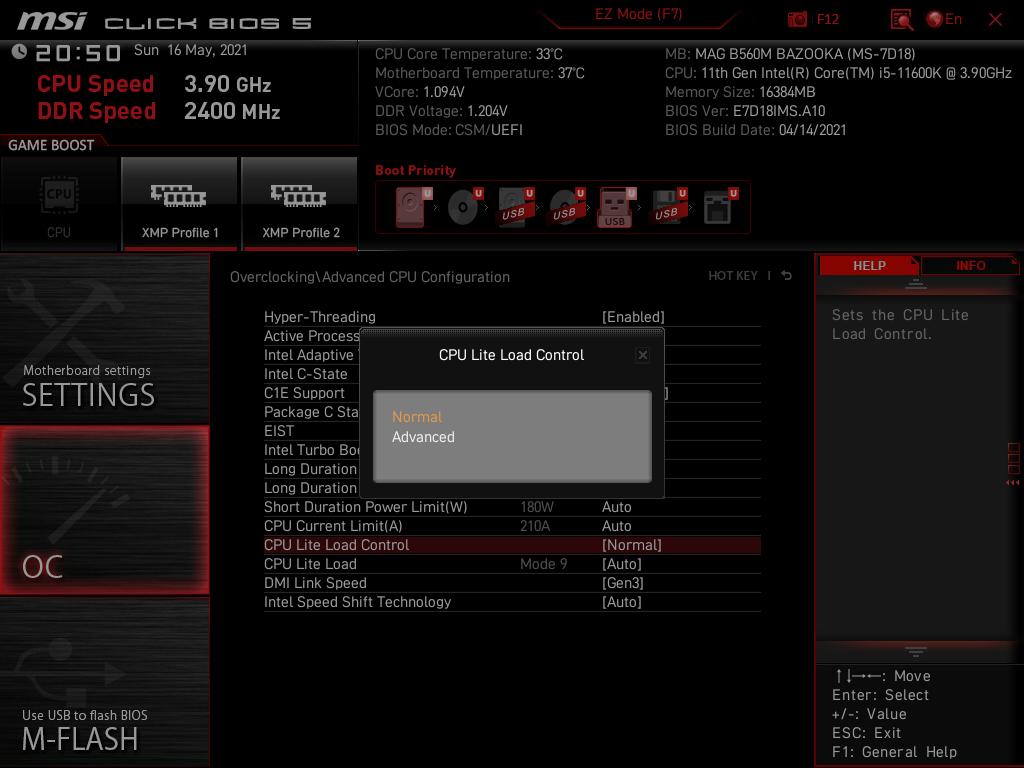Change language via the En globe icon
The image size is (1024, 768).
(944, 19)
